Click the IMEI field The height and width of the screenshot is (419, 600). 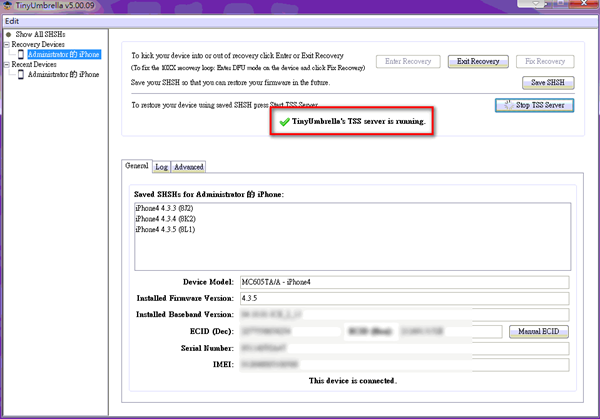pos(404,365)
